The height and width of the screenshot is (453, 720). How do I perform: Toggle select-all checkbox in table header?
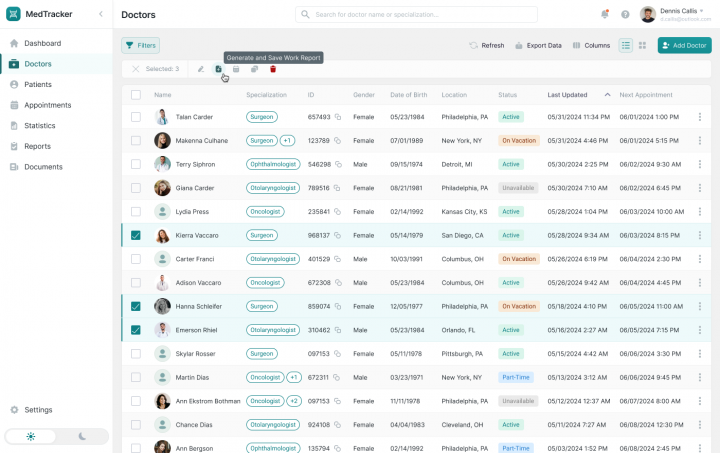click(x=136, y=95)
